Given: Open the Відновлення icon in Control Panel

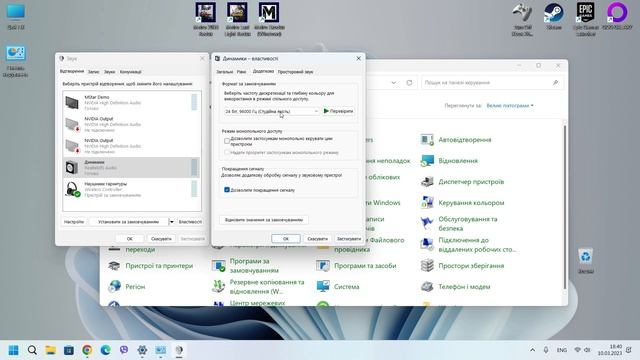Looking at the screenshot, I should tap(427, 161).
